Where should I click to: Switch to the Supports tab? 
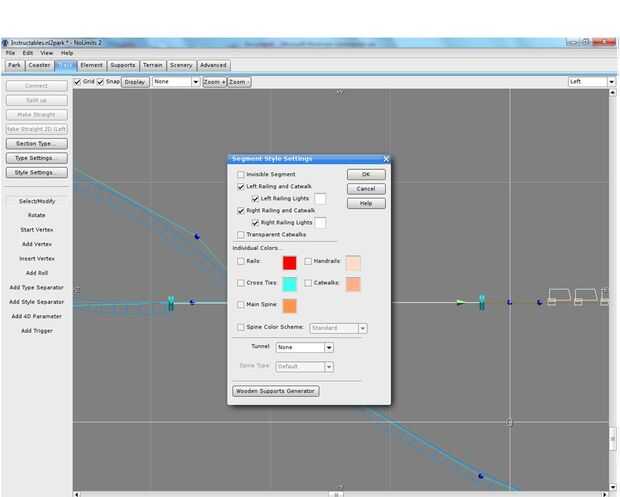123,65
